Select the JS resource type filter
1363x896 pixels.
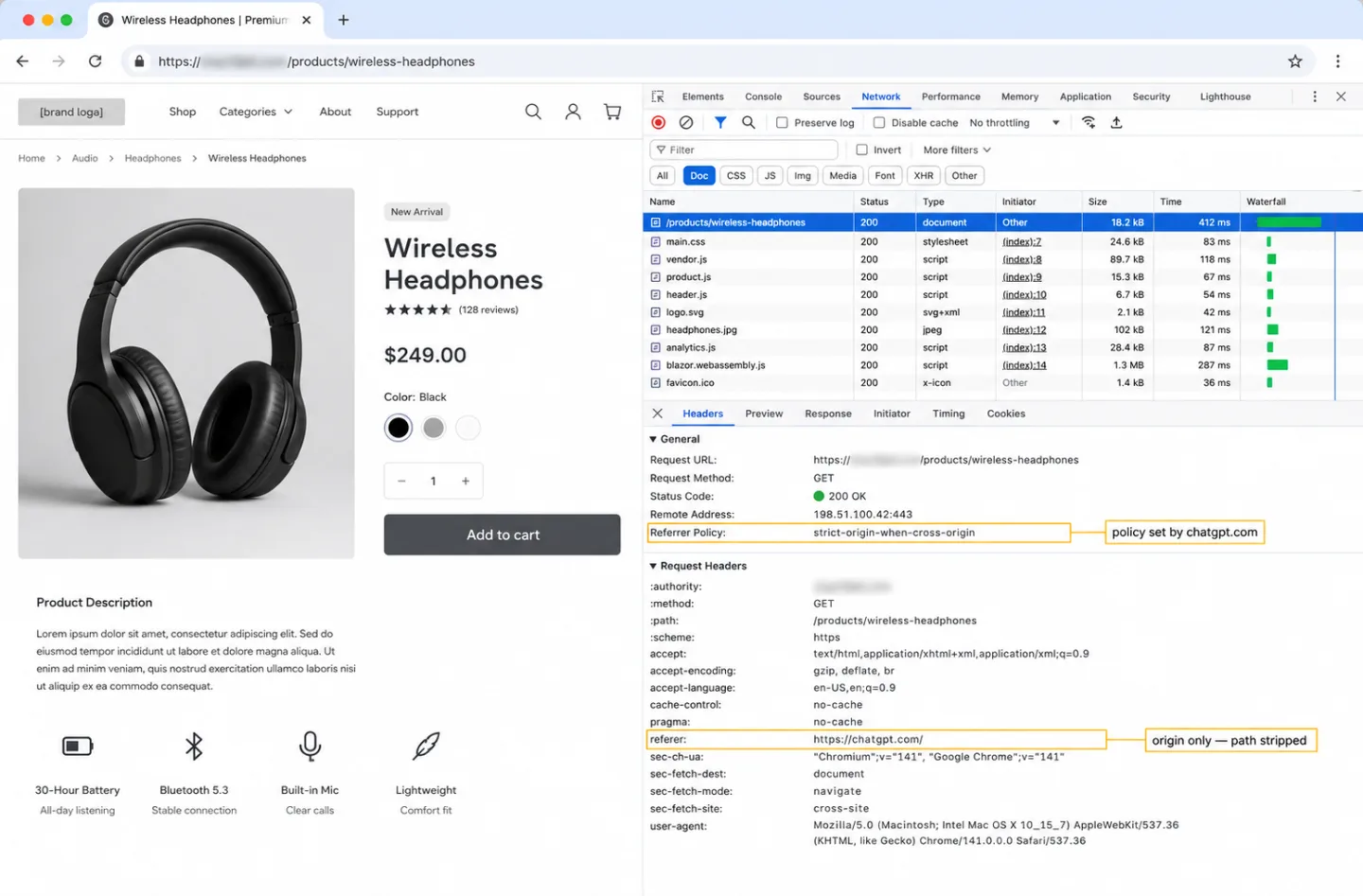coord(770,175)
